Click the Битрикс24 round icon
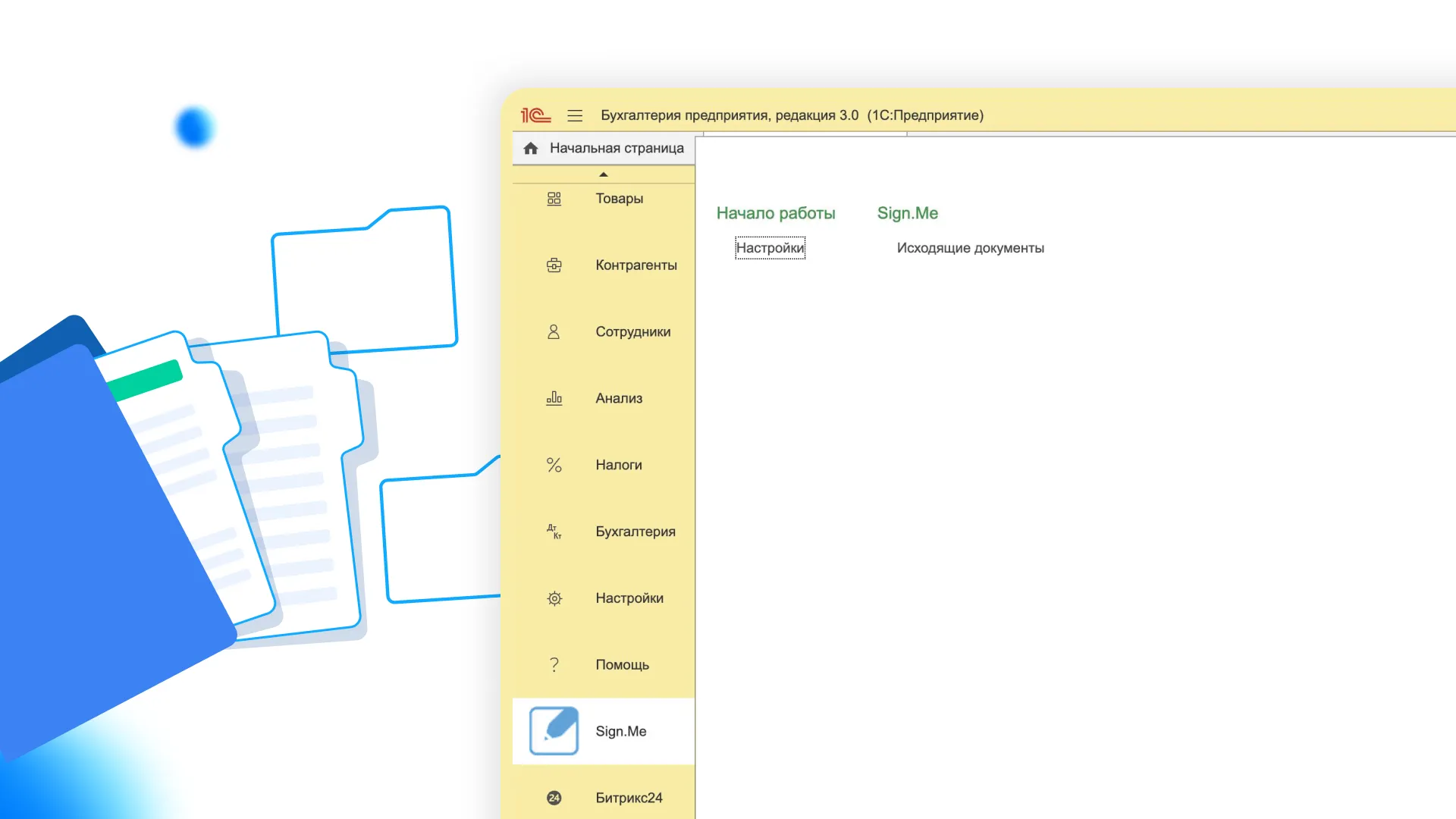The image size is (1456, 819). (554, 798)
